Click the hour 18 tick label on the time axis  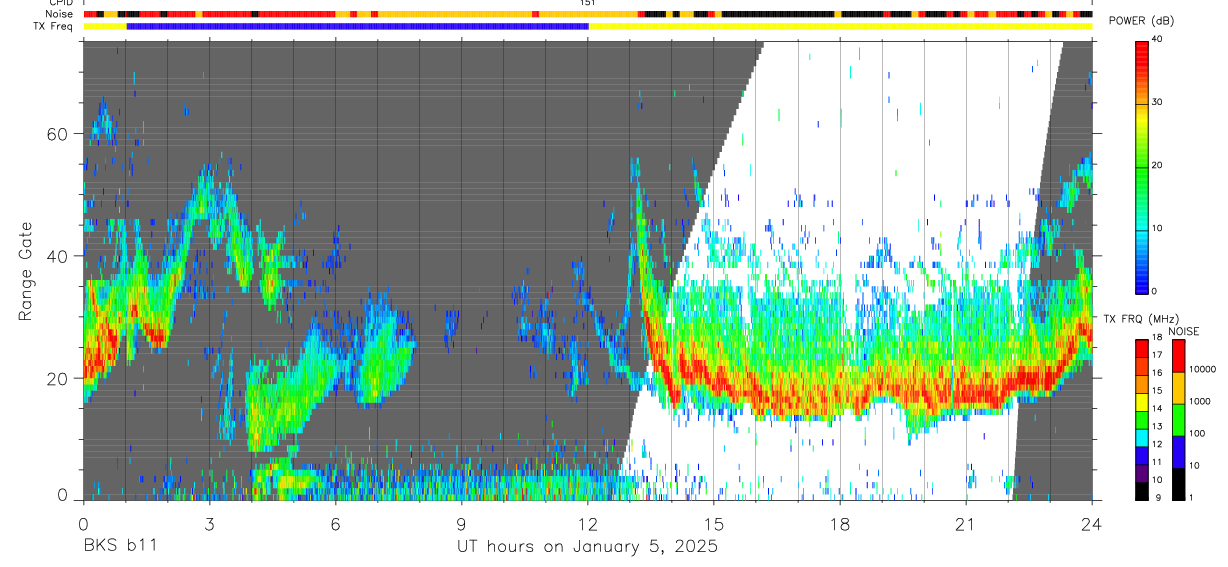click(x=840, y=524)
